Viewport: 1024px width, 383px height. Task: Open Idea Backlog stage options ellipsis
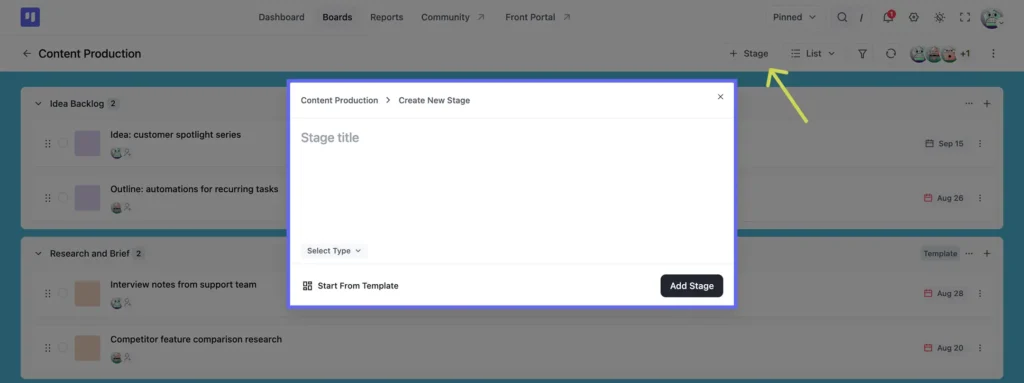pyautogui.click(x=968, y=103)
